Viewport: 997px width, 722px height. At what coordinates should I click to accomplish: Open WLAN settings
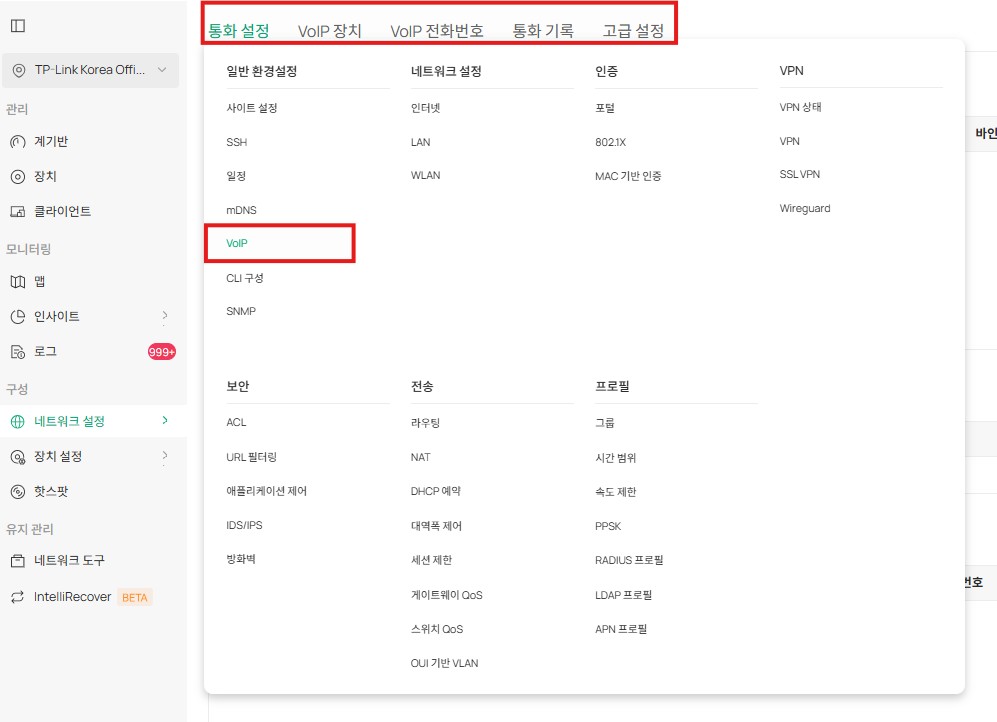coord(425,175)
